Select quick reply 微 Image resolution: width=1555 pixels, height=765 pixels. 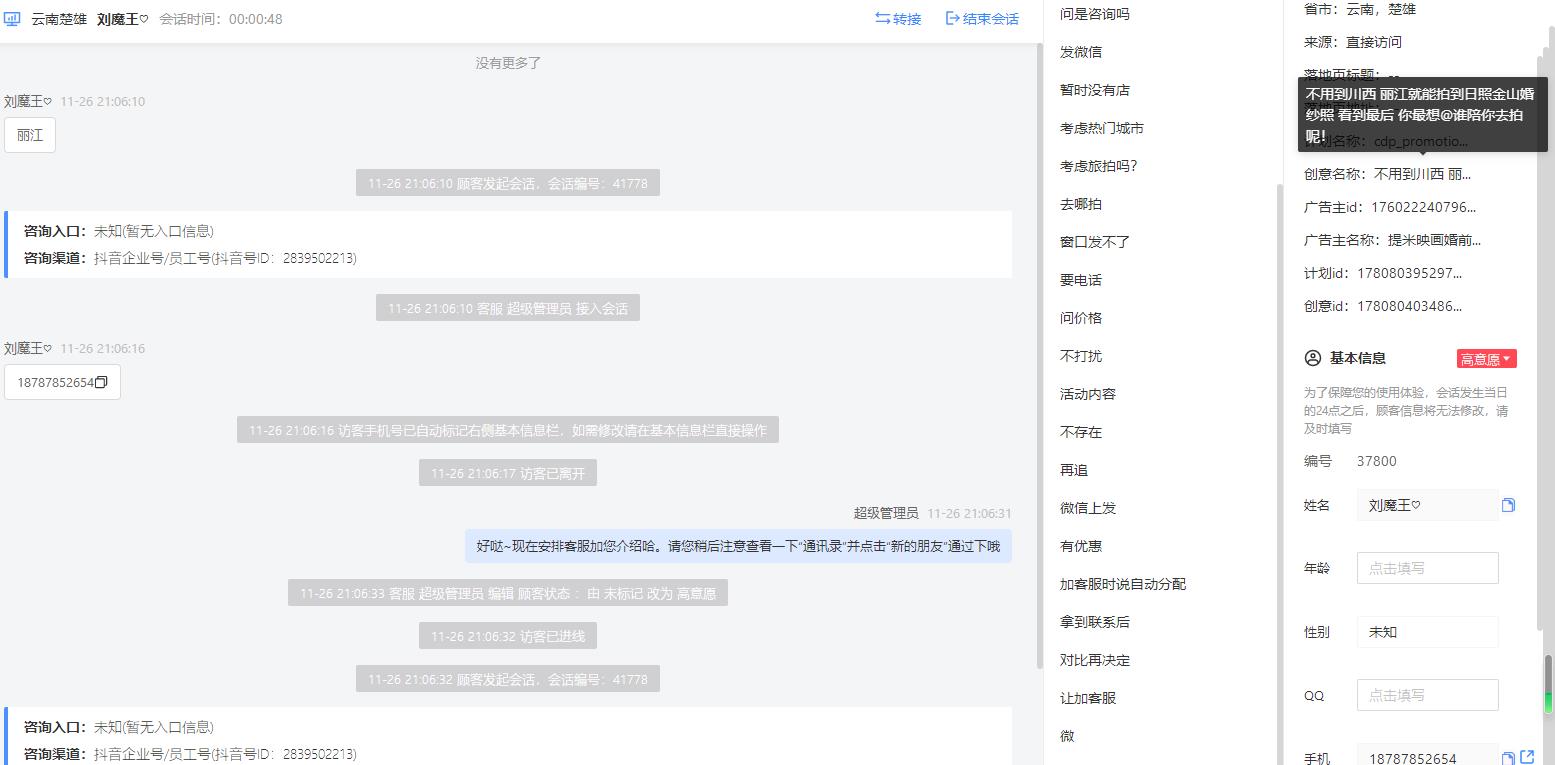1067,736
